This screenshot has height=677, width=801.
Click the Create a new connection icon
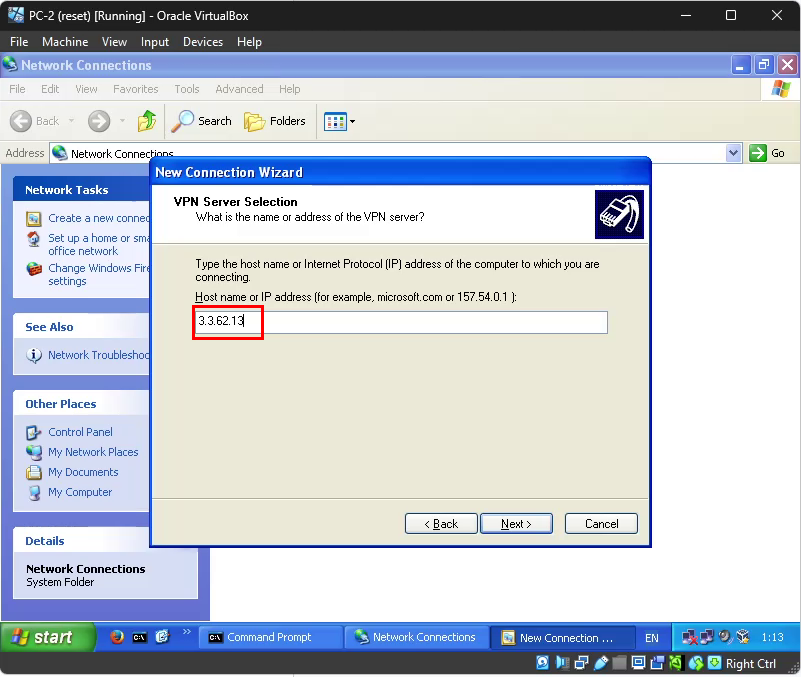34,219
